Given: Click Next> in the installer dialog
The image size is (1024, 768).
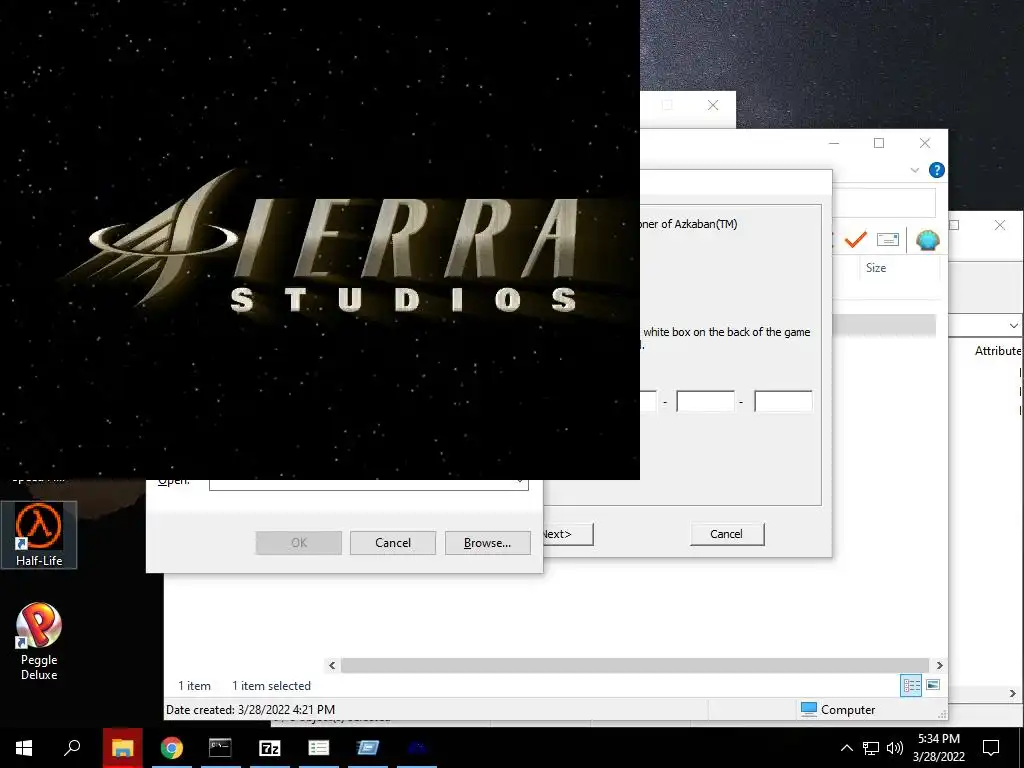Looking at the screenshot, I should click(567, 534).
